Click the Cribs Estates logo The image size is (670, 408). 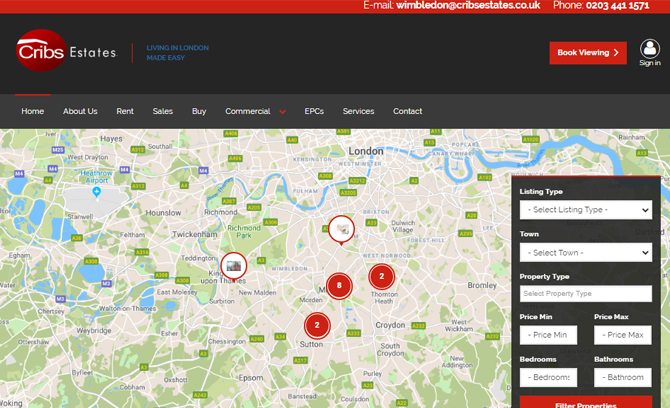(x=67, y=51)
